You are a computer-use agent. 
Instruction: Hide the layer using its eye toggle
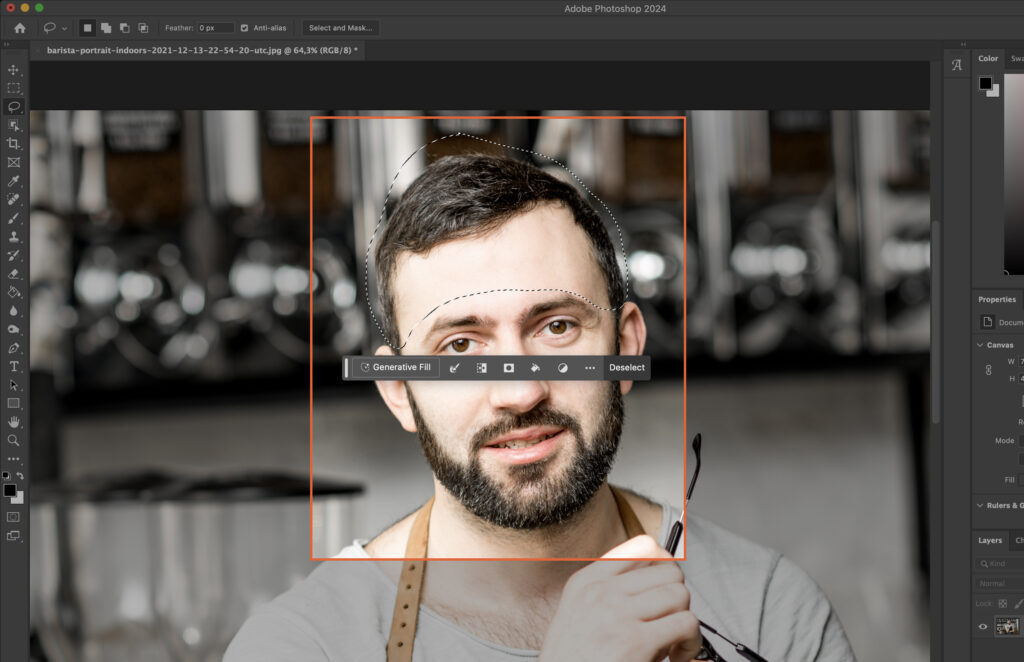point(983,627)
